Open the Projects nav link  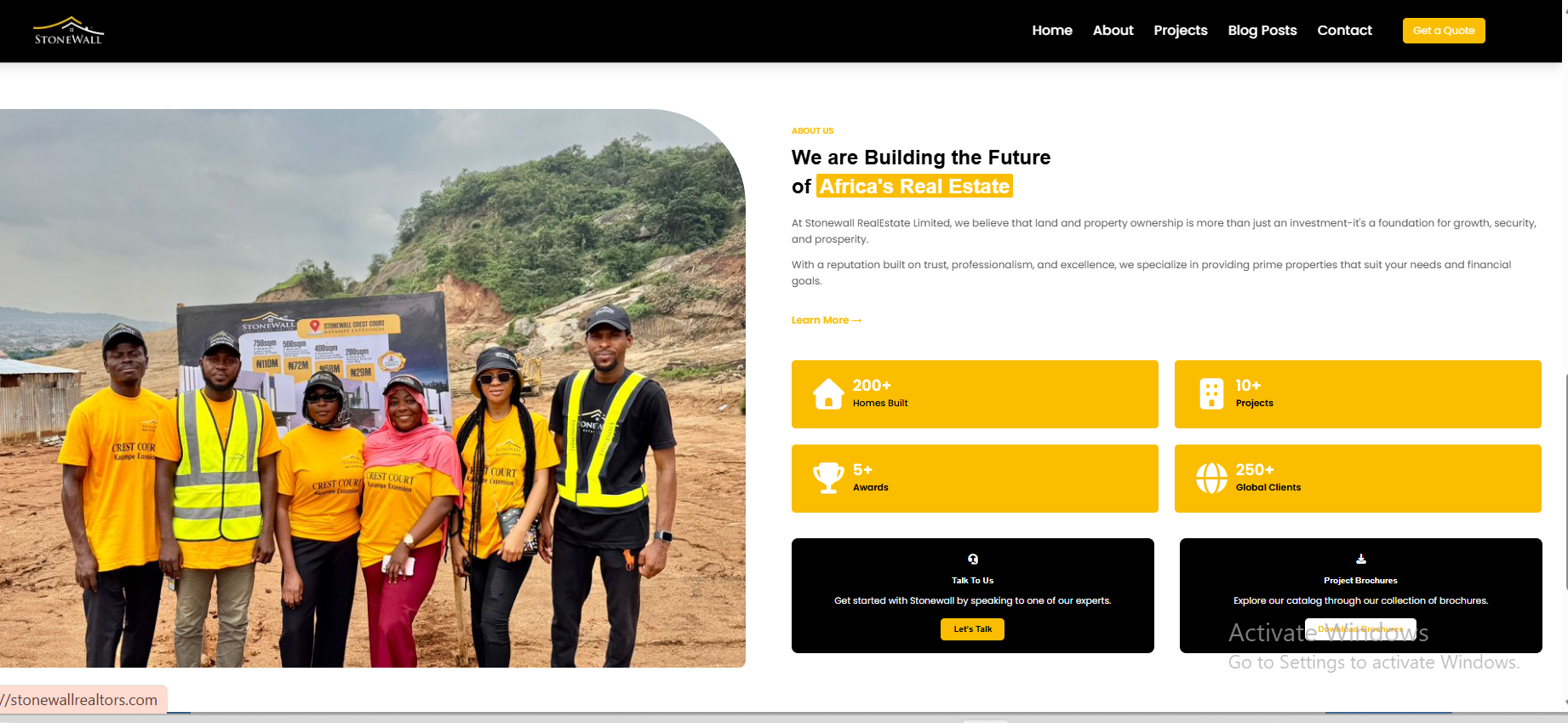tap(1181, 31)
